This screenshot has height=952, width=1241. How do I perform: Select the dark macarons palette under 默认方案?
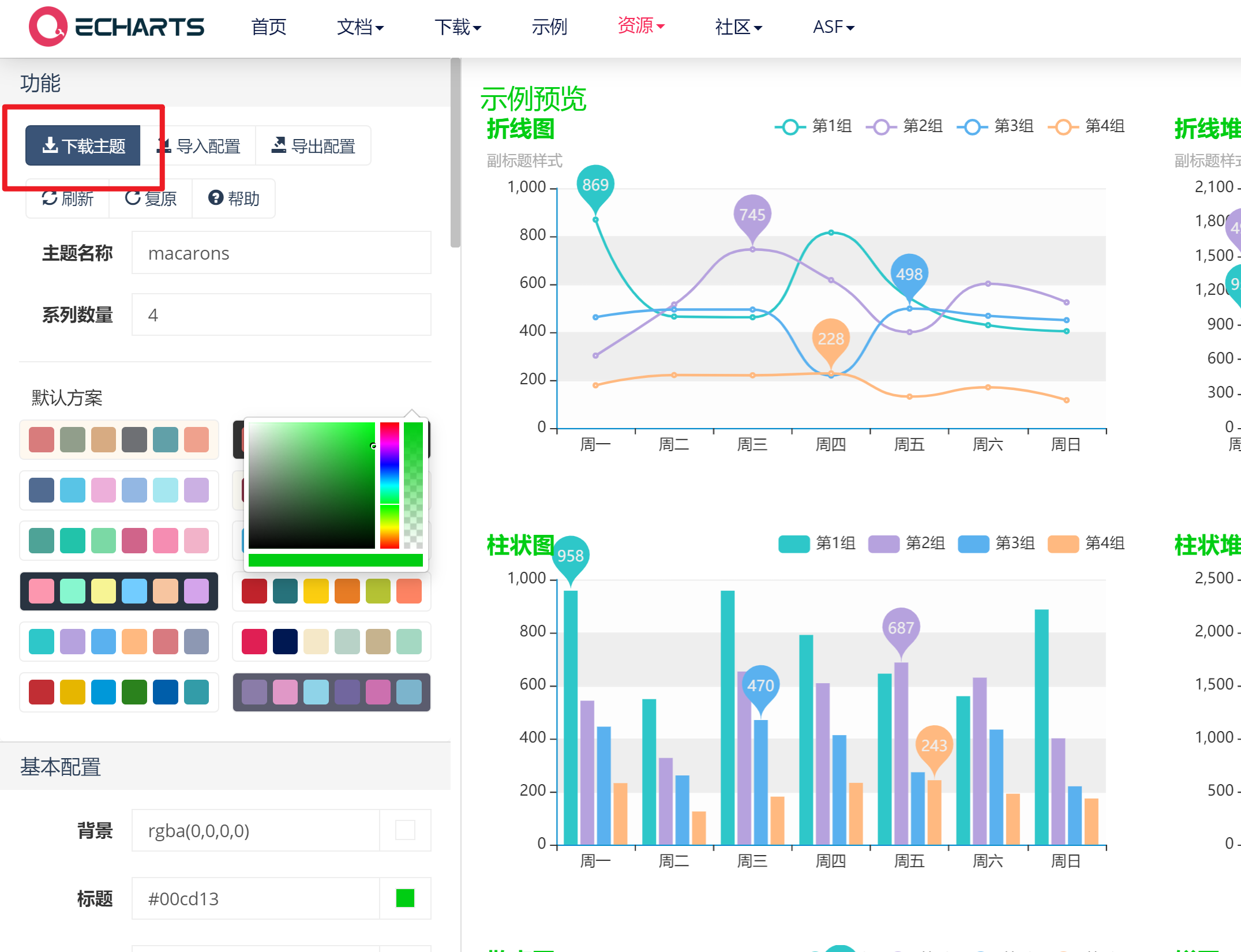click(x=119, y=591)
